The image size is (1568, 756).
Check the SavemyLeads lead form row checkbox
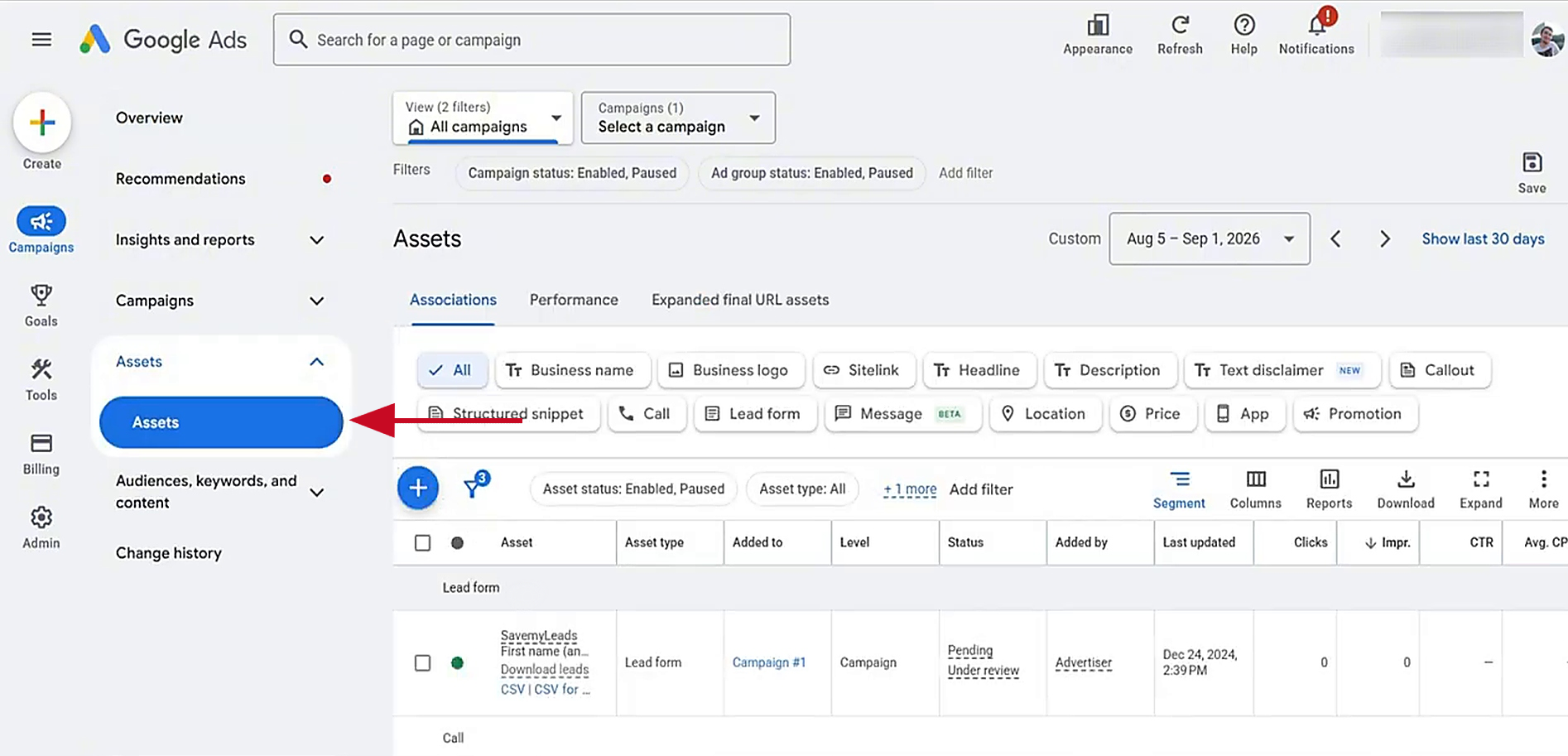(x=422, y=662)
